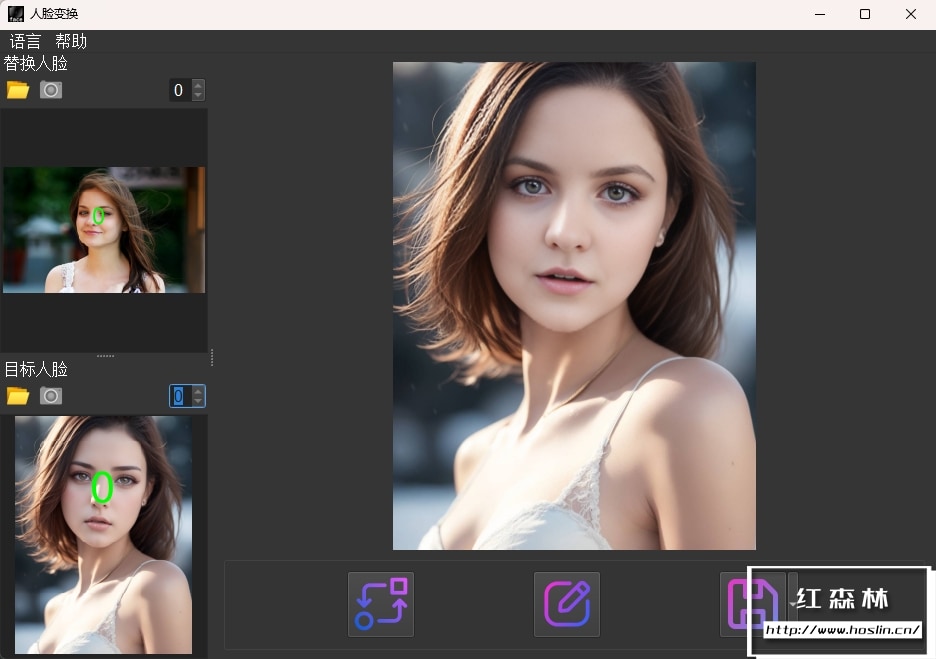This screenshot has width=936, height=659.
Task: Click camera icon in 目标人脸 section
Action: [x=51, y=396]
